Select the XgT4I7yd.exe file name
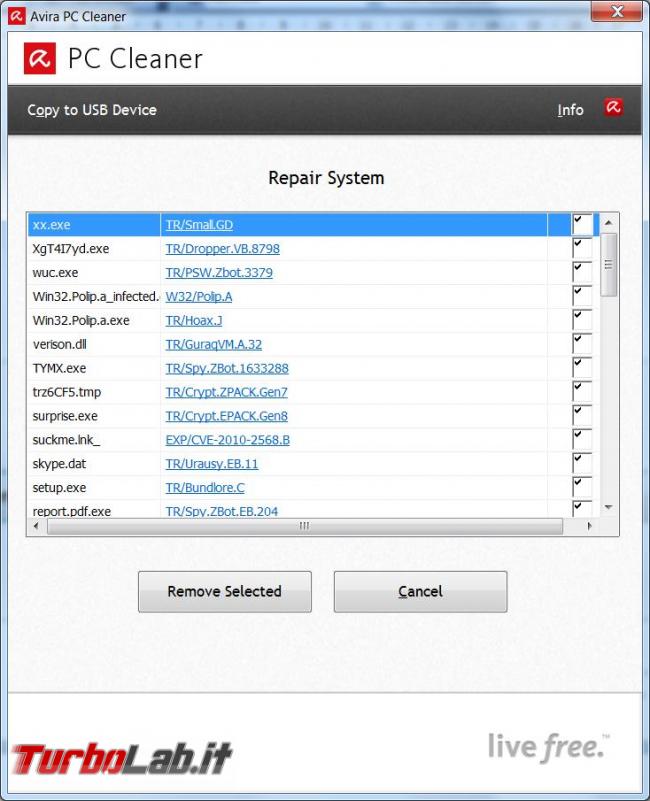650x801 pixels. tap(71, 249)
